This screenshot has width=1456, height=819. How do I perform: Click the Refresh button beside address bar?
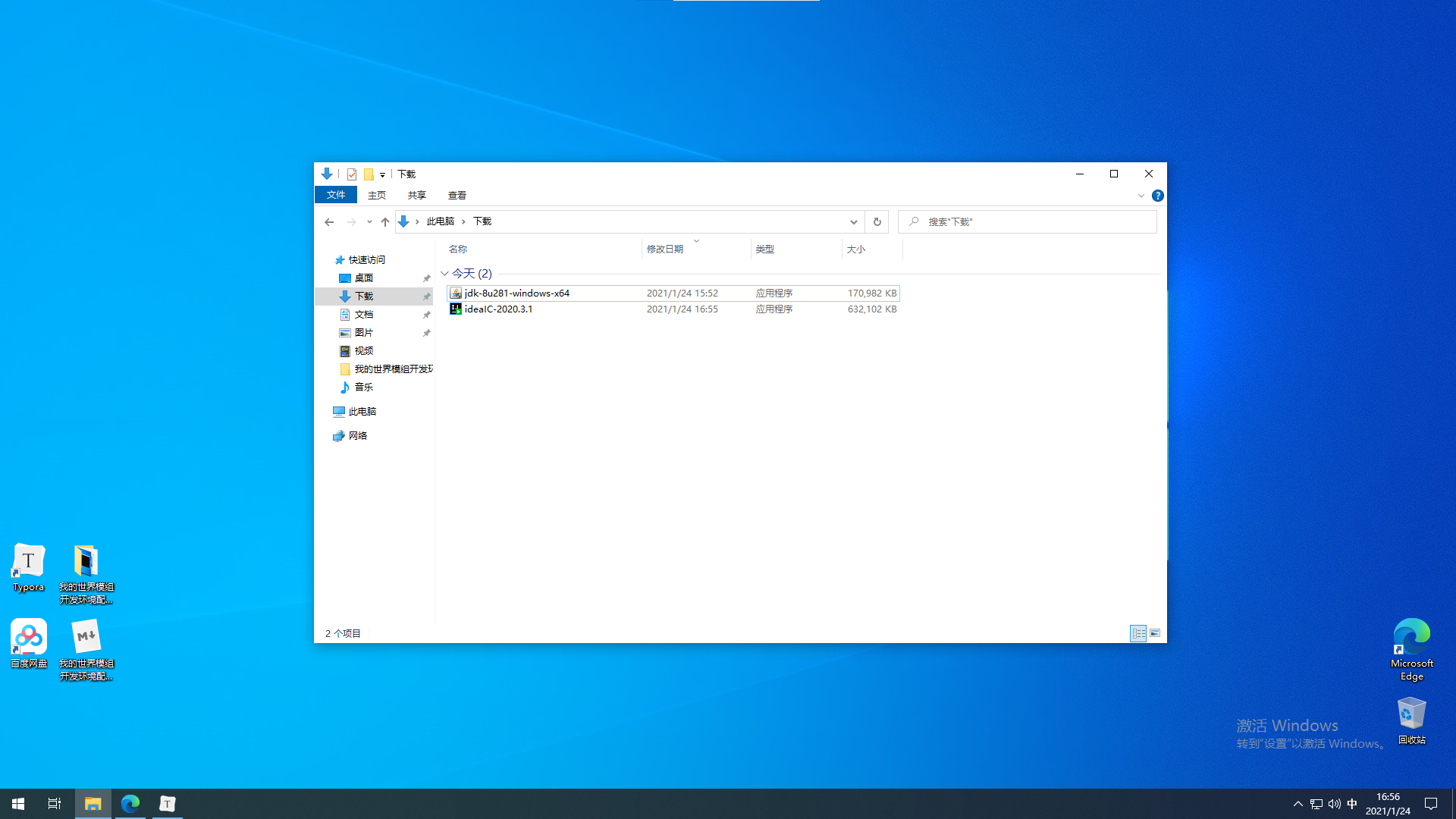tap(877, 221)
